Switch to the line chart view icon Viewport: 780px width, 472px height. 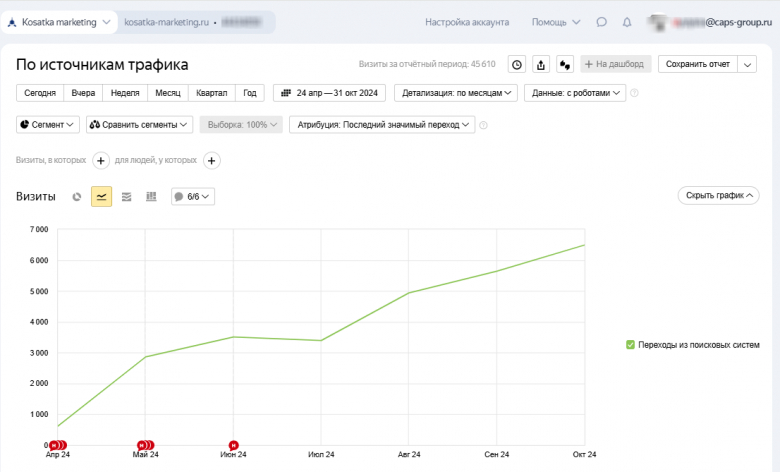pos(101,197)
